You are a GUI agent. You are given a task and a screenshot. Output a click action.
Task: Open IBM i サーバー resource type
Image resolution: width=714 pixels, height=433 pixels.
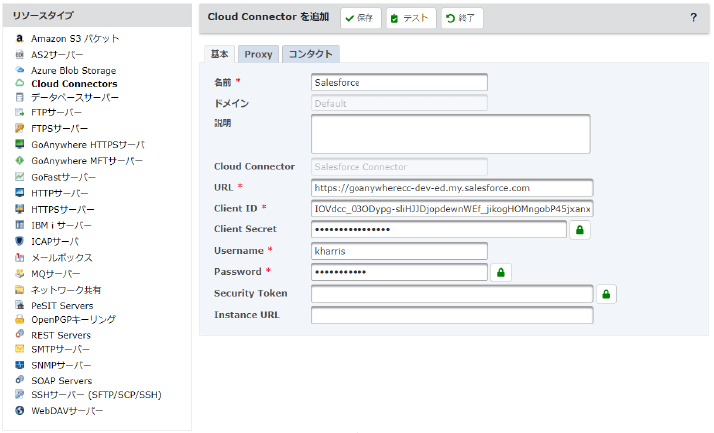[61, 225]
